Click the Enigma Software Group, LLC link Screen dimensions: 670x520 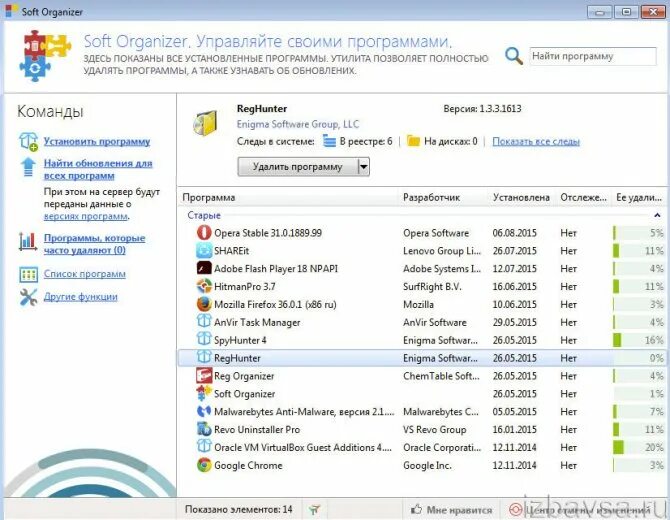(298, 124)
